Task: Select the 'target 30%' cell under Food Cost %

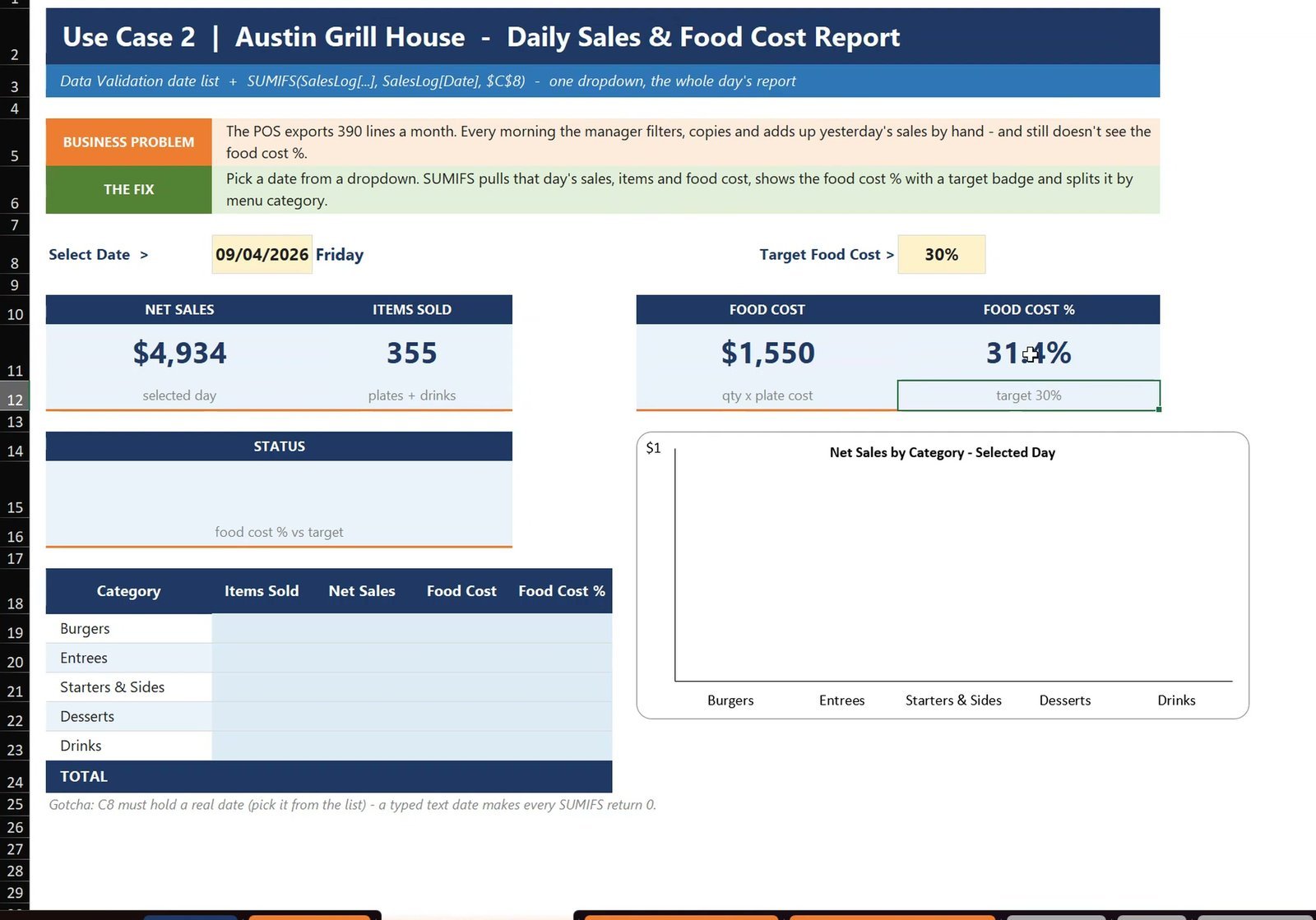Action: 1028,395
